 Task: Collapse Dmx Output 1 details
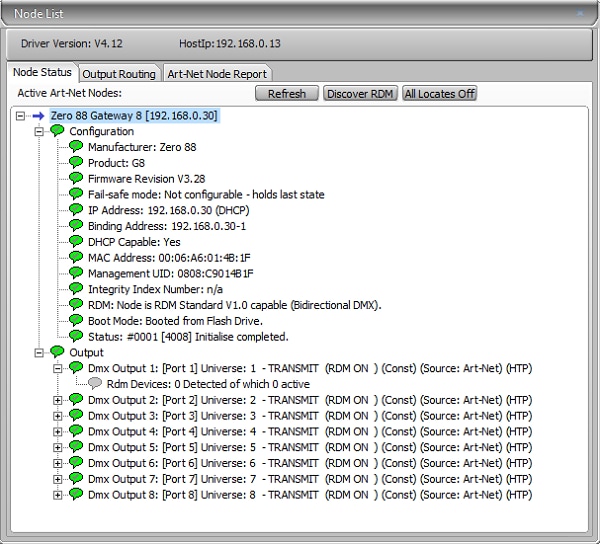coord(58,368)
